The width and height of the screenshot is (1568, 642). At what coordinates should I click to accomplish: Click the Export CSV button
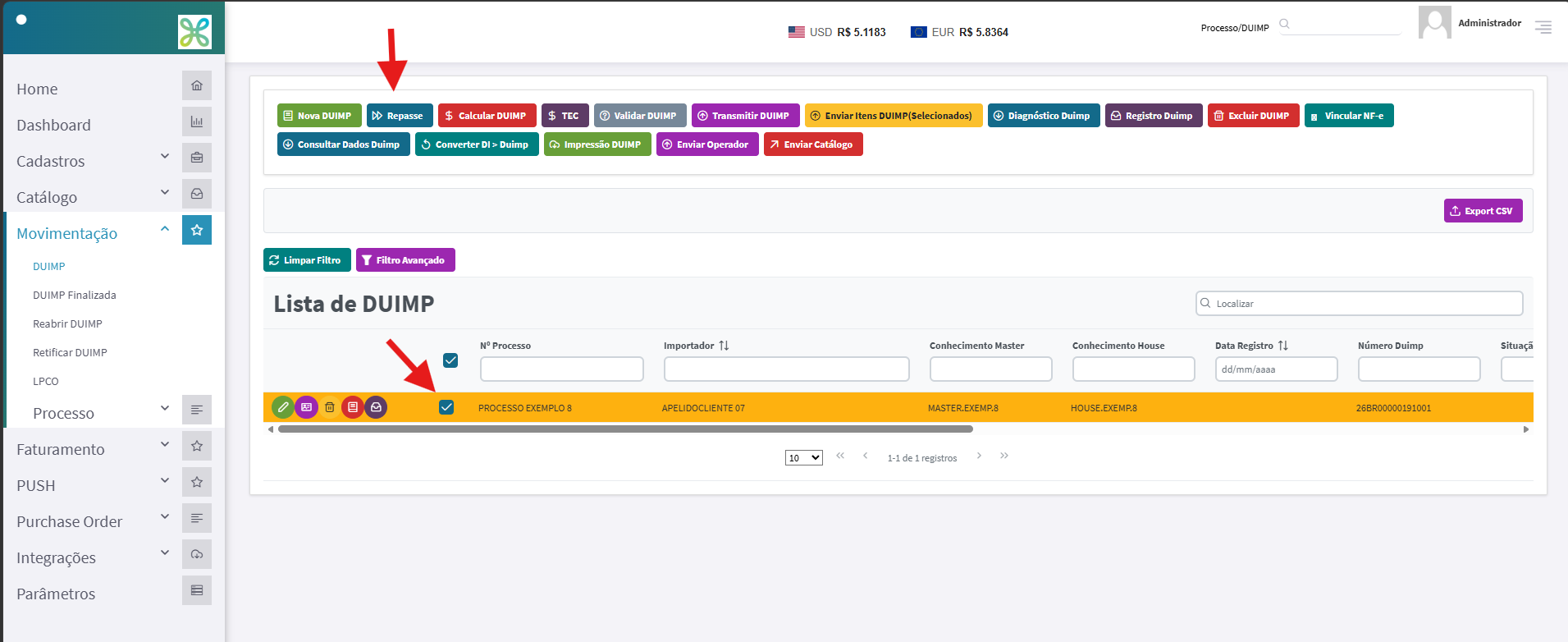click(x=1483, y=211)
